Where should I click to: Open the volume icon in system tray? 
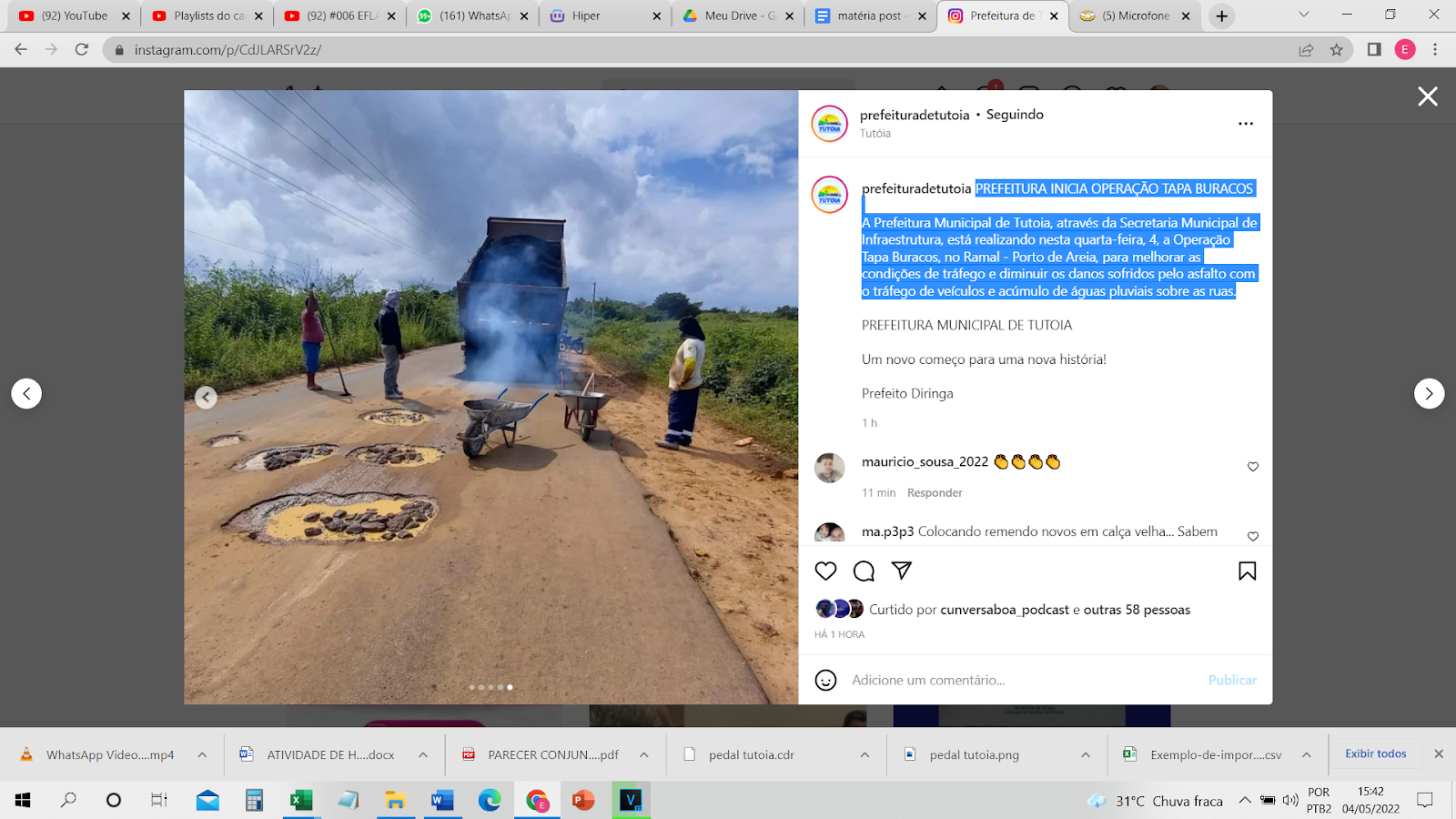[1289, 801]
